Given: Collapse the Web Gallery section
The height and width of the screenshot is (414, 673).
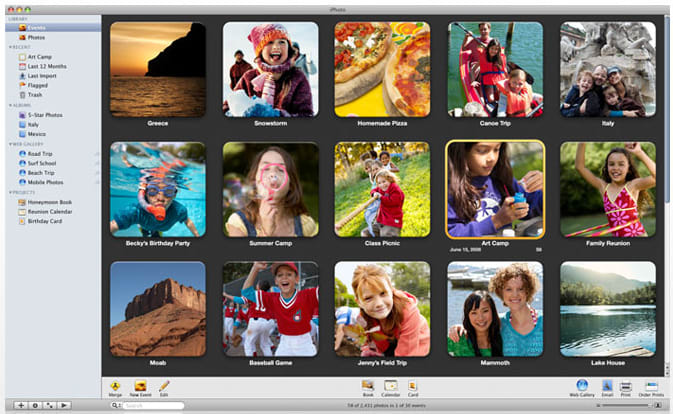Looking at the screenshot, I should (x=10, y=144).
